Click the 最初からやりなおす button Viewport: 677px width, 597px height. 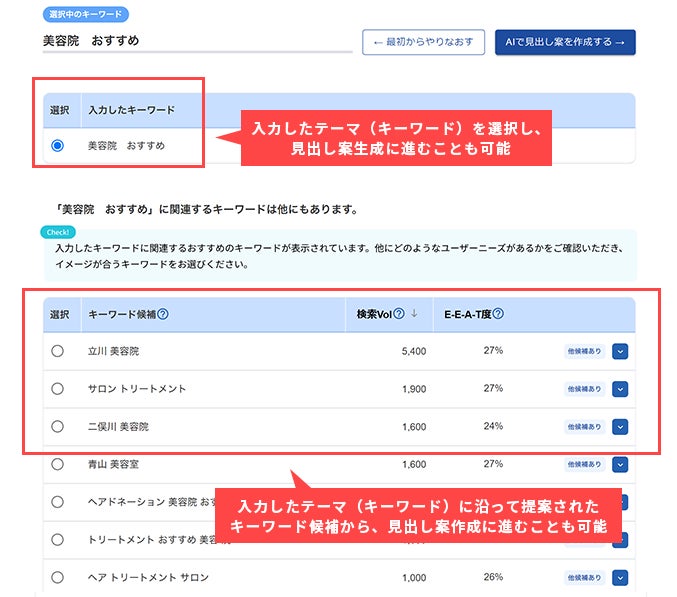click(424, 42)
